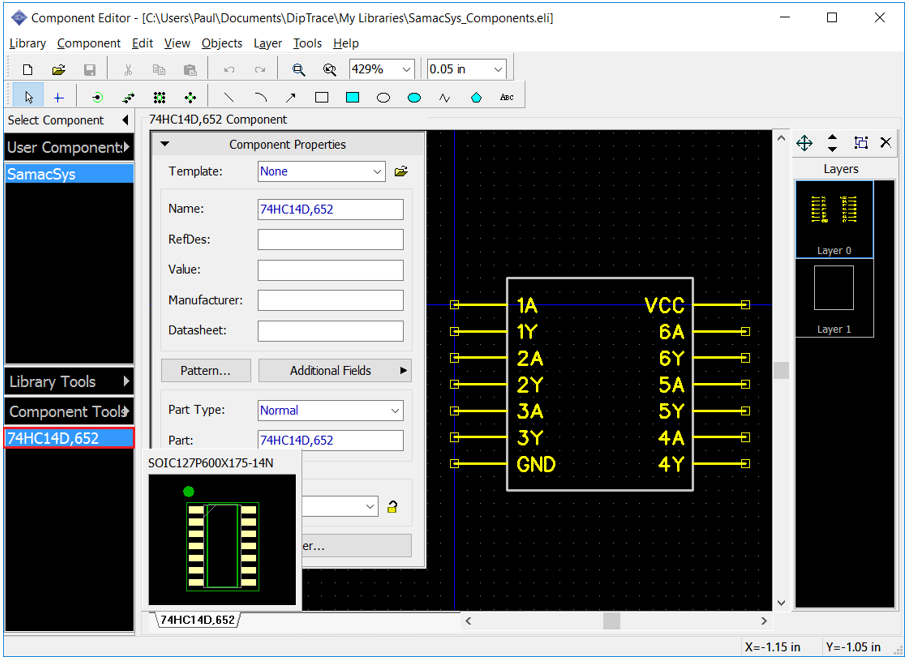The width and height of the screenshot is (908, 659).
Task: Select the Polyline drawing tool
Action: point(445,97)
